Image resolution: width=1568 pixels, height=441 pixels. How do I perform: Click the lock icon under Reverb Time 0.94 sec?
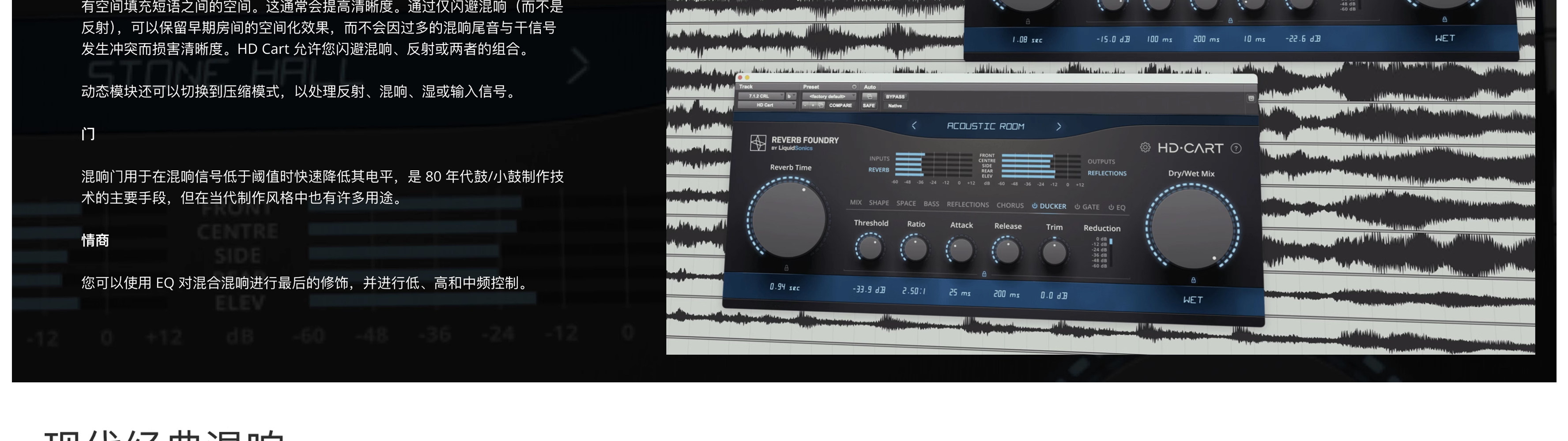click(x=787, y=268)
